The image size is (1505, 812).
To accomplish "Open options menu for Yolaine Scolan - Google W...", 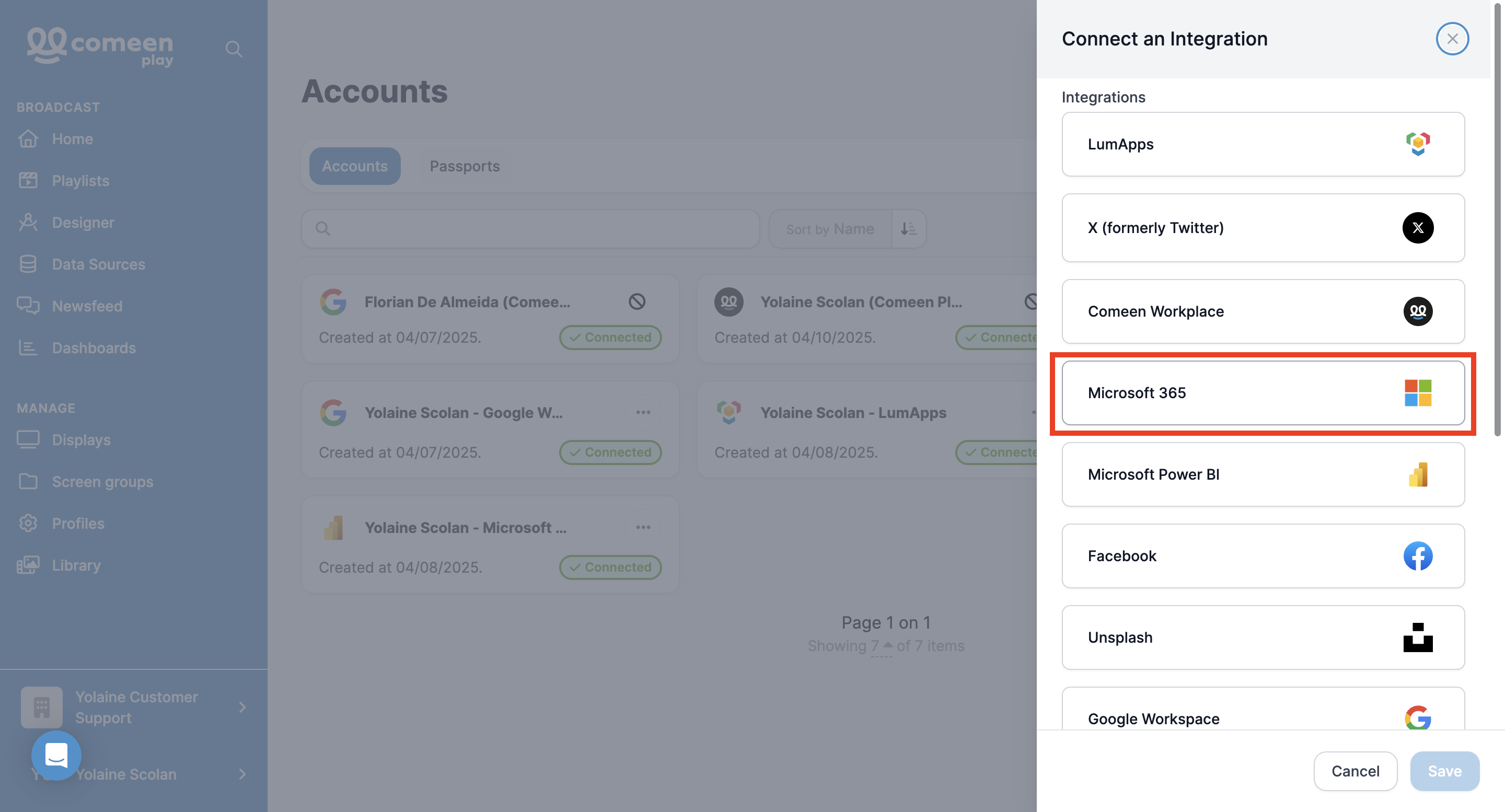I will pos(643,412).
